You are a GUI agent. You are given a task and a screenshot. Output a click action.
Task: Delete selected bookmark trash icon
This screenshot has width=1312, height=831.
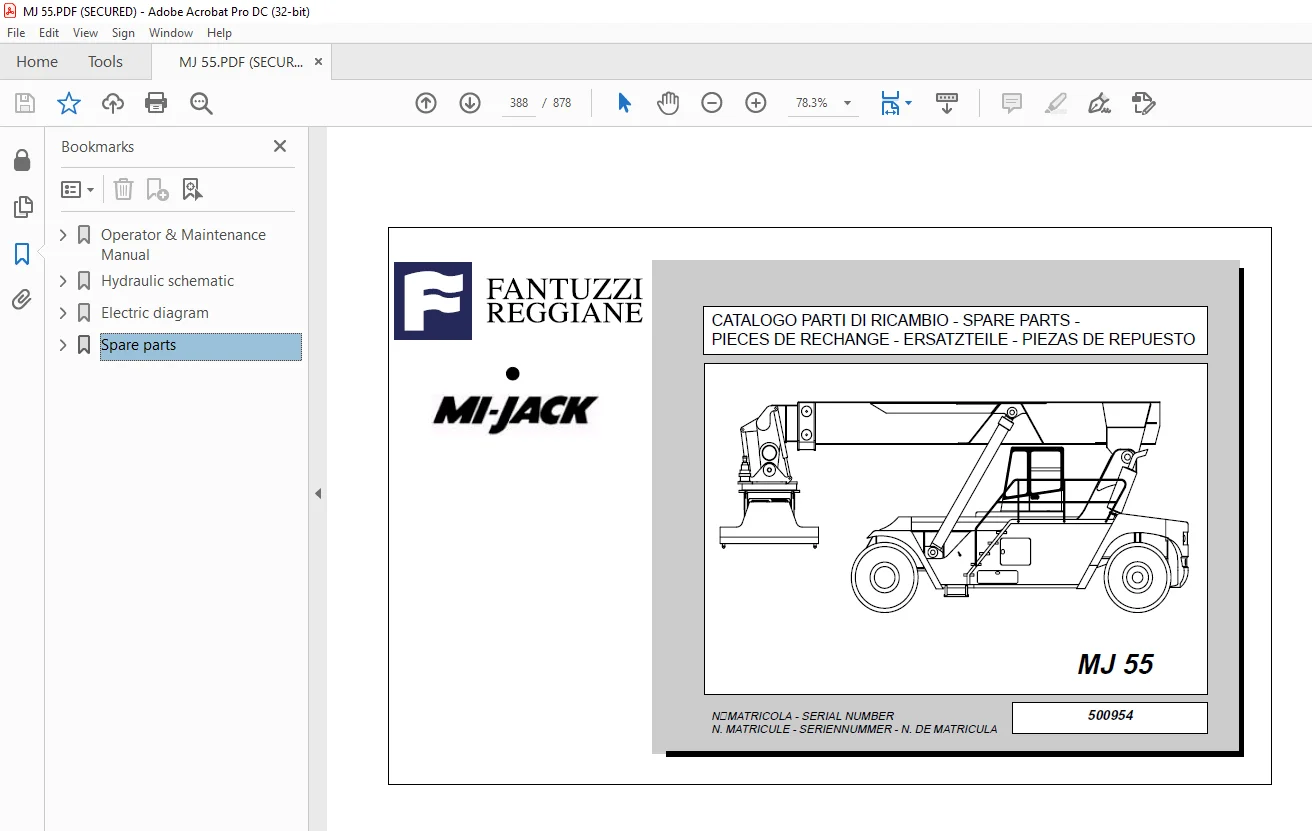tap(123, 189)
